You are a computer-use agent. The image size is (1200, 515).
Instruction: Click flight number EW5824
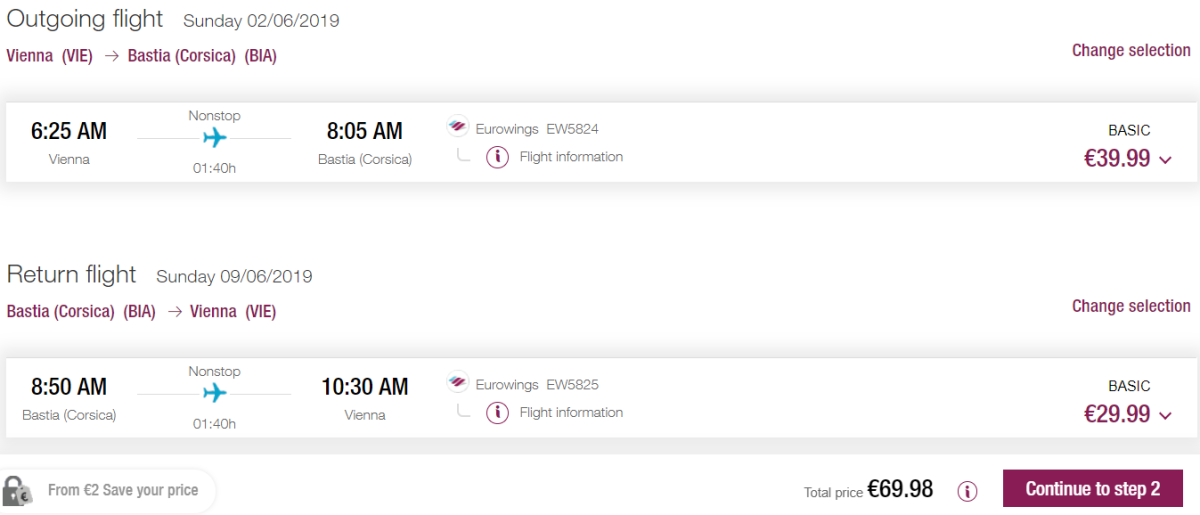[572, 129]
